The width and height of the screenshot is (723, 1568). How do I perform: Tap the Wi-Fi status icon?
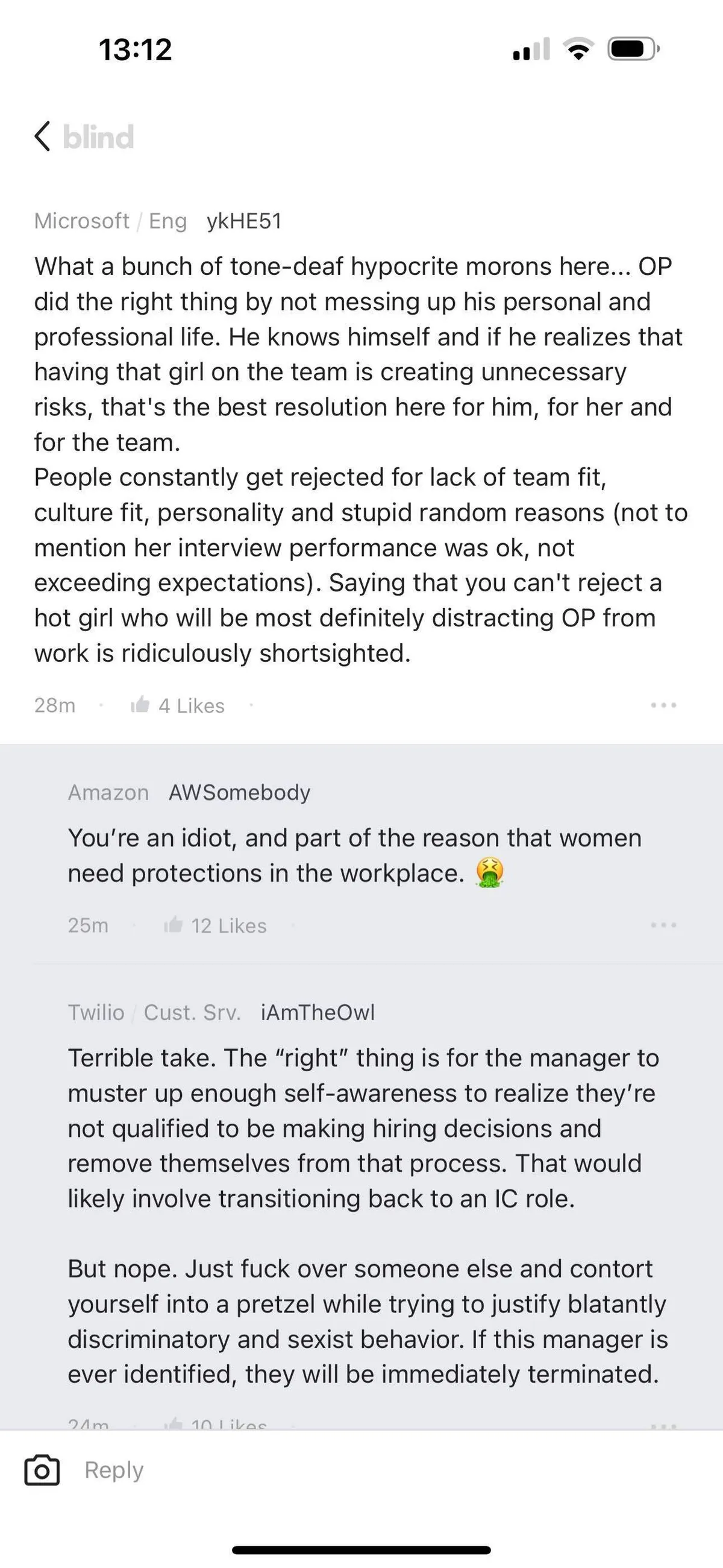point(579,49)
